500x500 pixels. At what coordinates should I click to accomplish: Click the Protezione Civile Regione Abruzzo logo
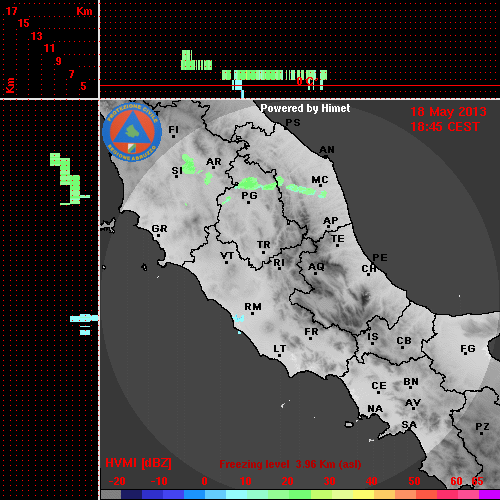(132, 132)
